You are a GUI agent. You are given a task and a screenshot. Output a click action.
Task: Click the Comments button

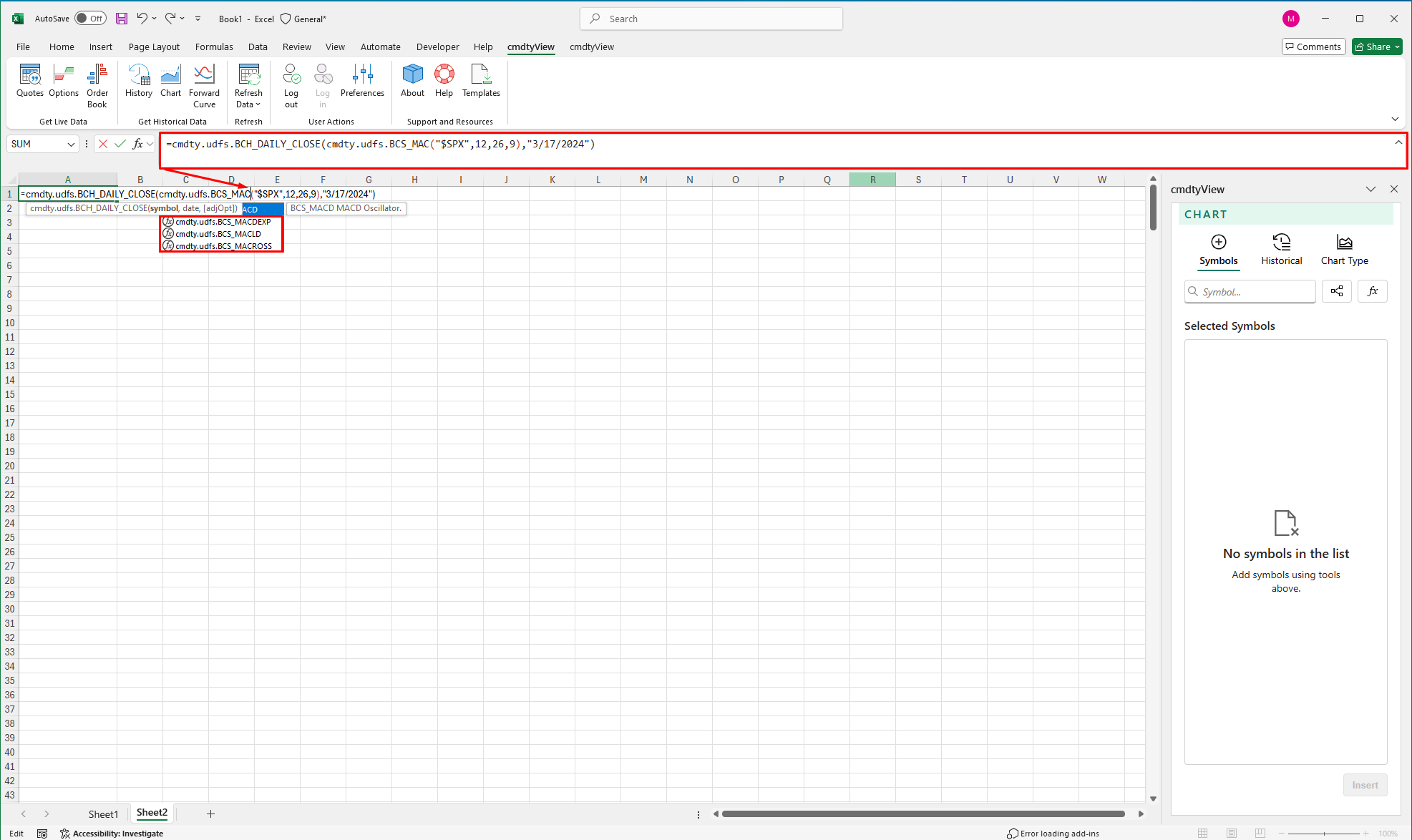coord(1314,47)
